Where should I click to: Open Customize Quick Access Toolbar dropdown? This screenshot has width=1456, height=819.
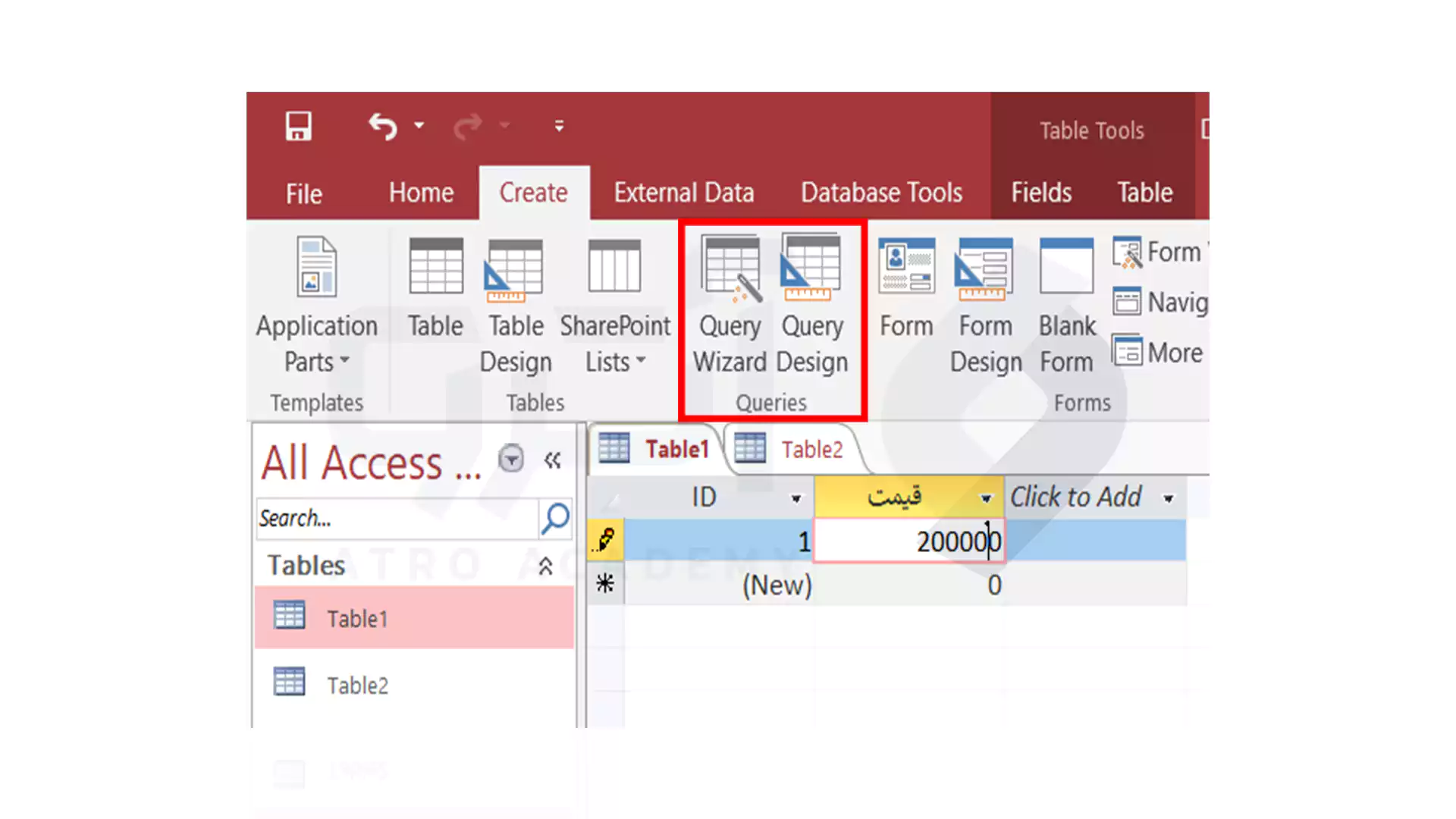[x=559, y=126]
